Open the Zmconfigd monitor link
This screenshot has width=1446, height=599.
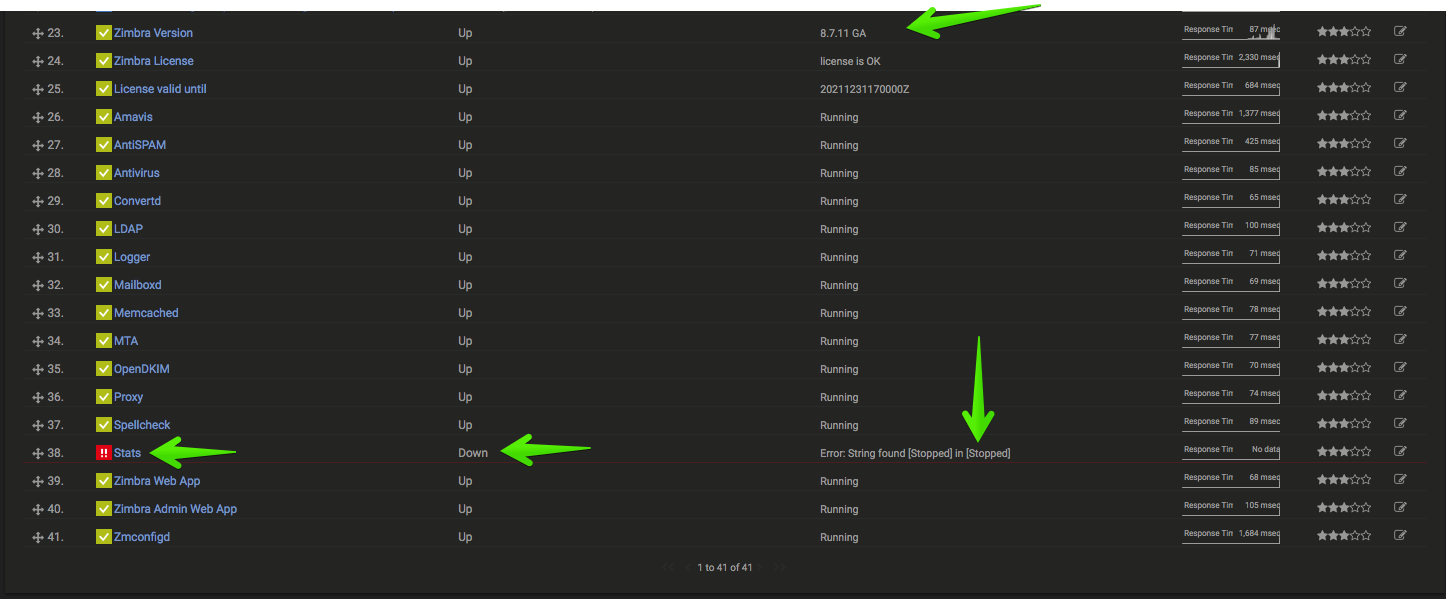click(142, 537)
